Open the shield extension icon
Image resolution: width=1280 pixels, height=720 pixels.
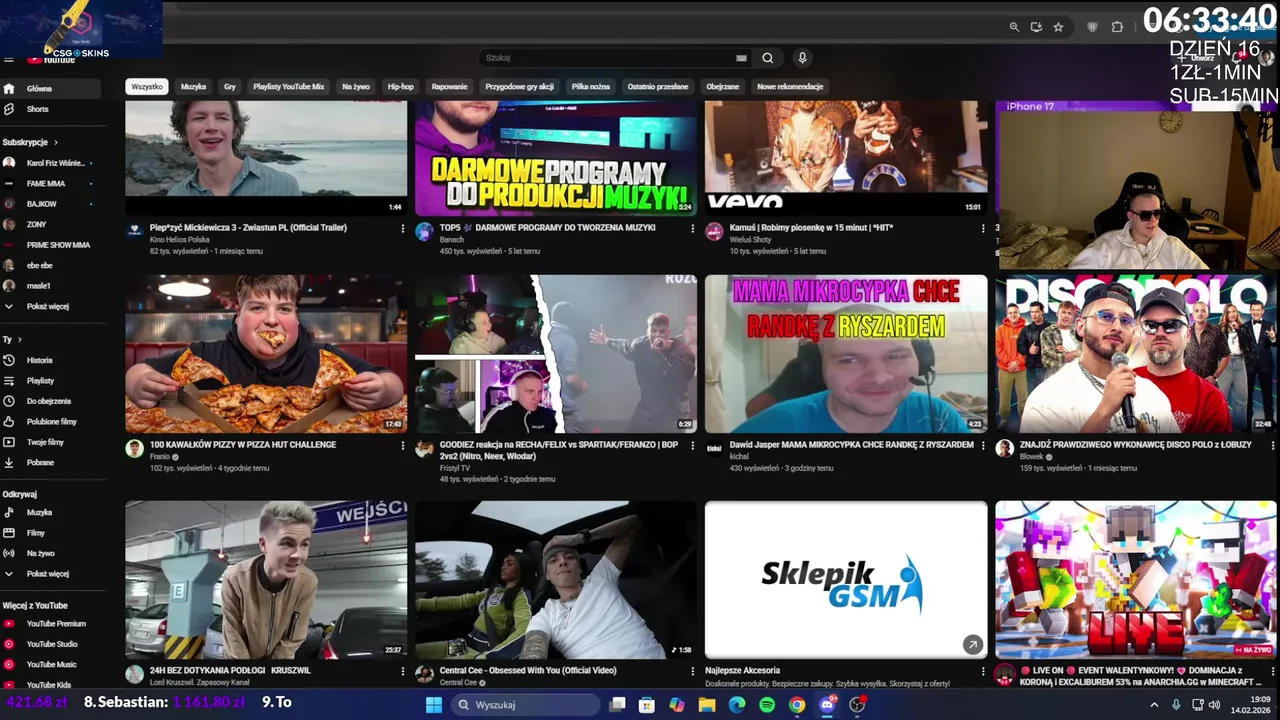[1092, 27]
